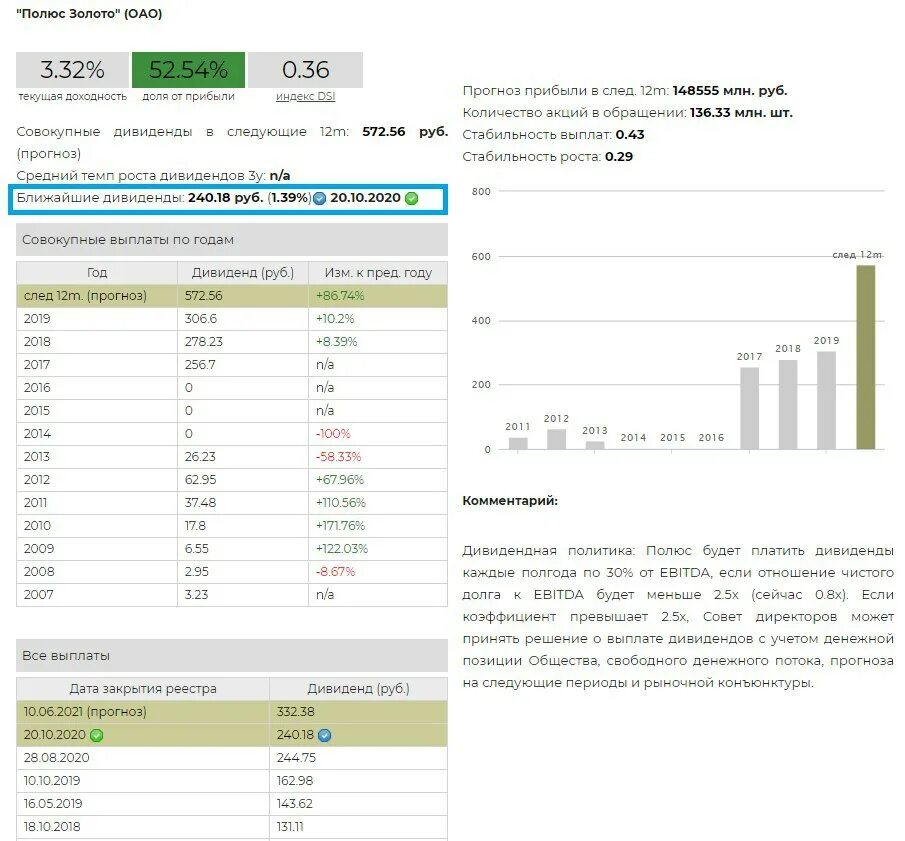Click the growth stability value 0.29
This screenshot has height=841, width=905.
tap(619, 156)
